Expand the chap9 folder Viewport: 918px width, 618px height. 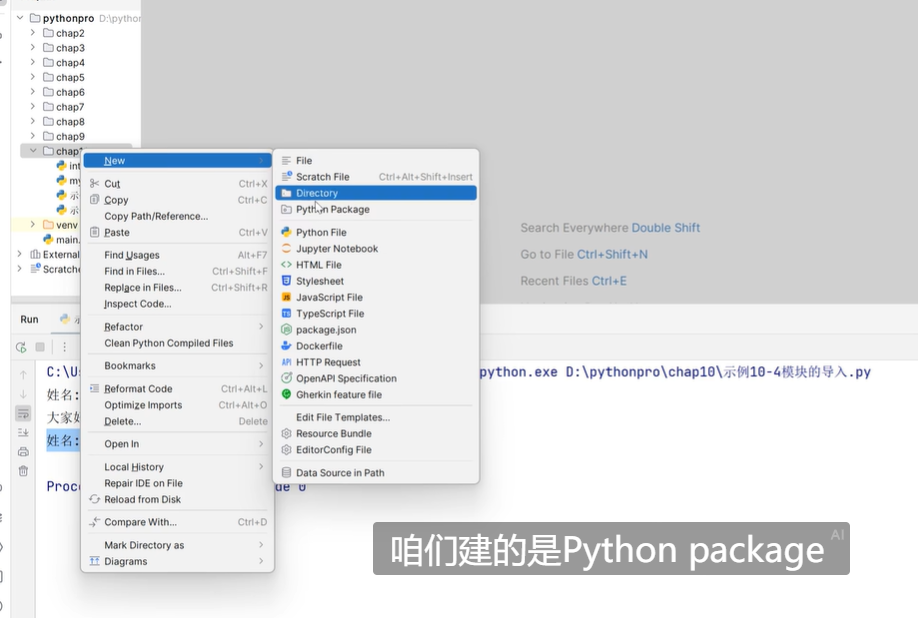click(33, 136)
